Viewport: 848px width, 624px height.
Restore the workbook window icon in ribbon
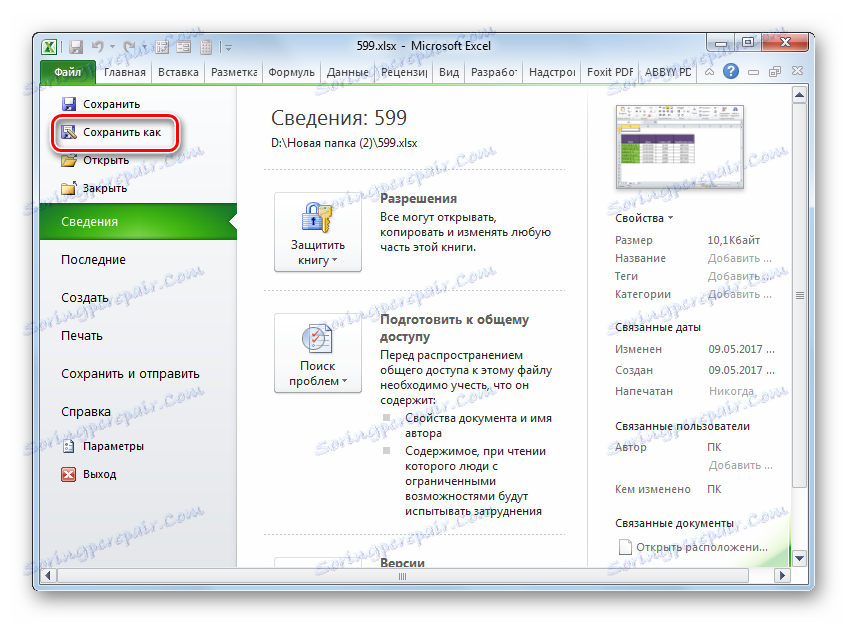point(774,71)
